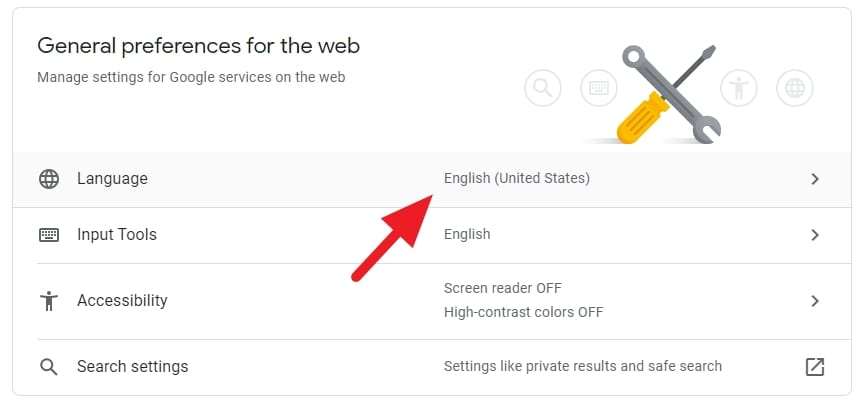This screenshot has width=858, height=402.
Task: Open the Search settings label
Action: (x=132, y=366)
